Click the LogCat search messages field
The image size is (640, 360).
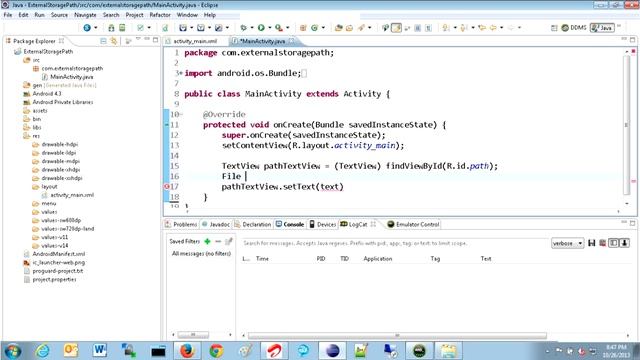(394, 243)
